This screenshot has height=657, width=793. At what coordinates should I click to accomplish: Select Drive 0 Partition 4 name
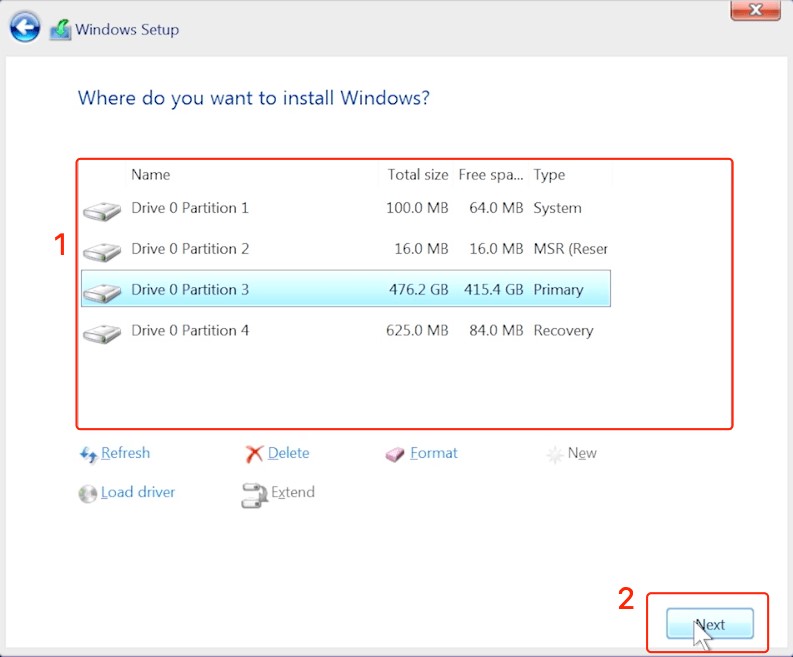pos(190,330)
